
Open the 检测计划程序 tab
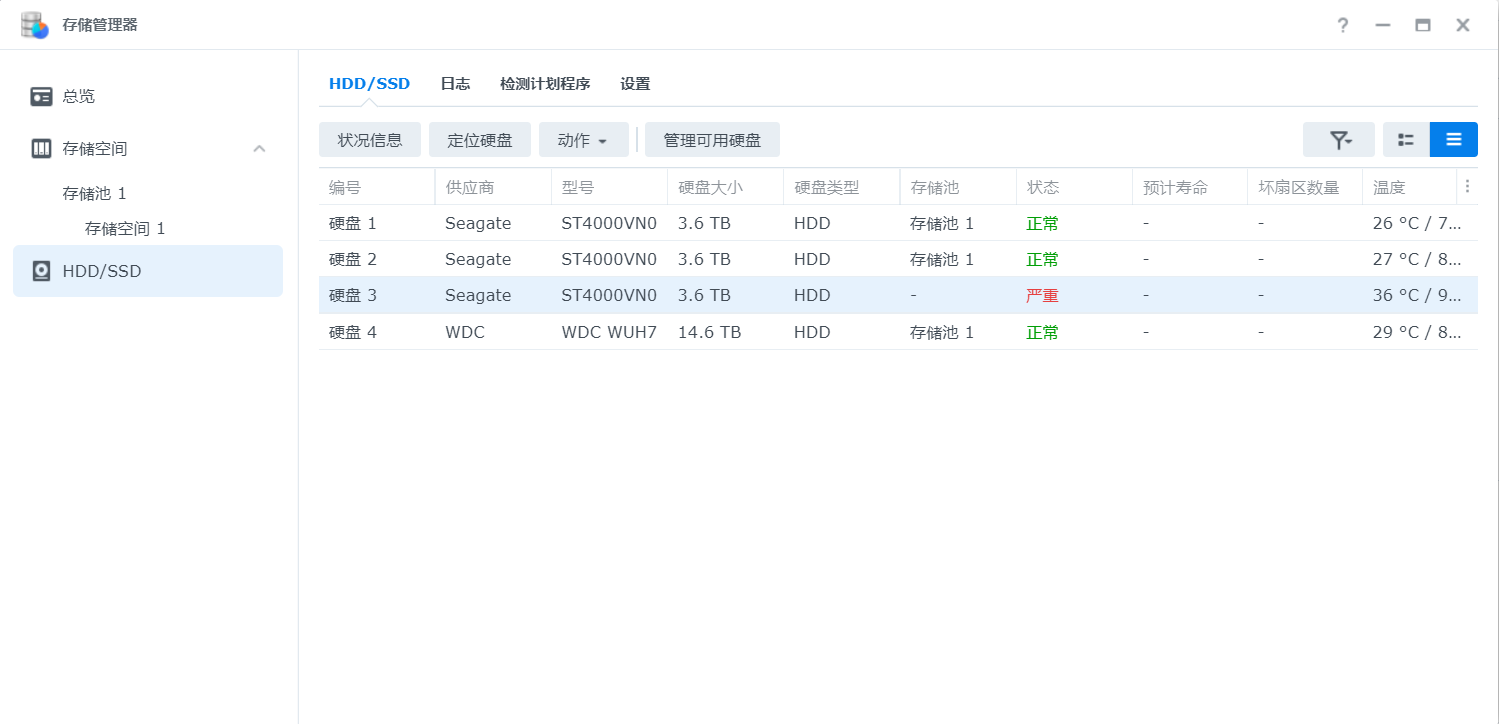pyautogui.click(x=545, y=84)
